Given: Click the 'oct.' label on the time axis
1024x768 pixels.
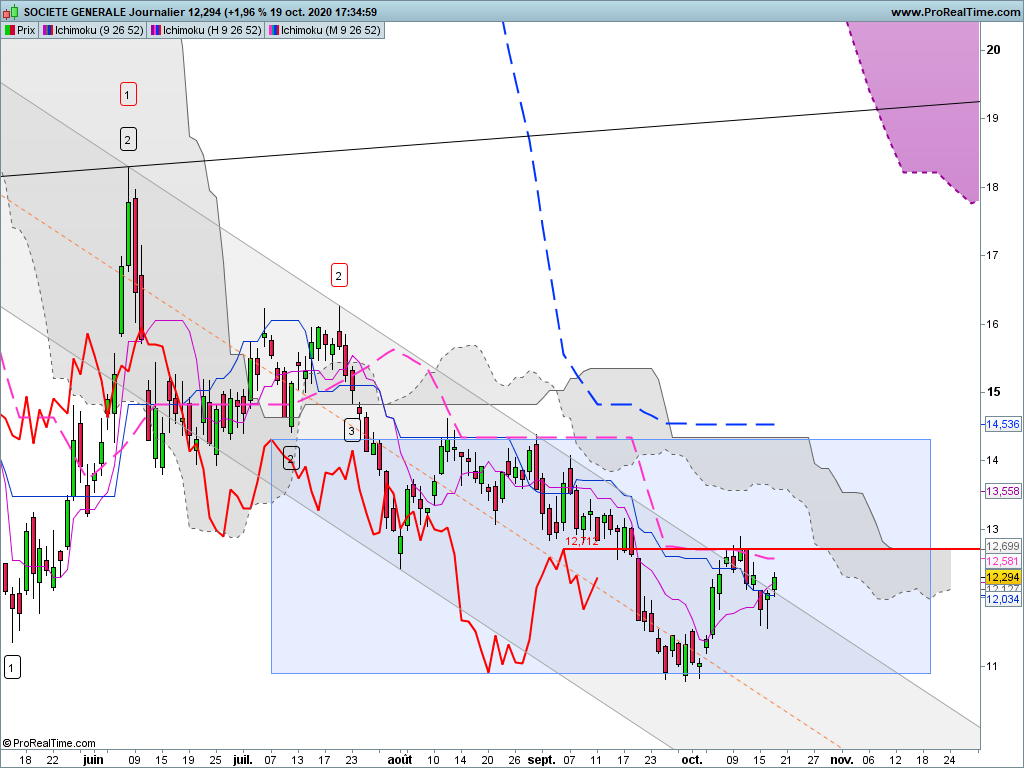Looking at the screenshot, I should (692, 760).
